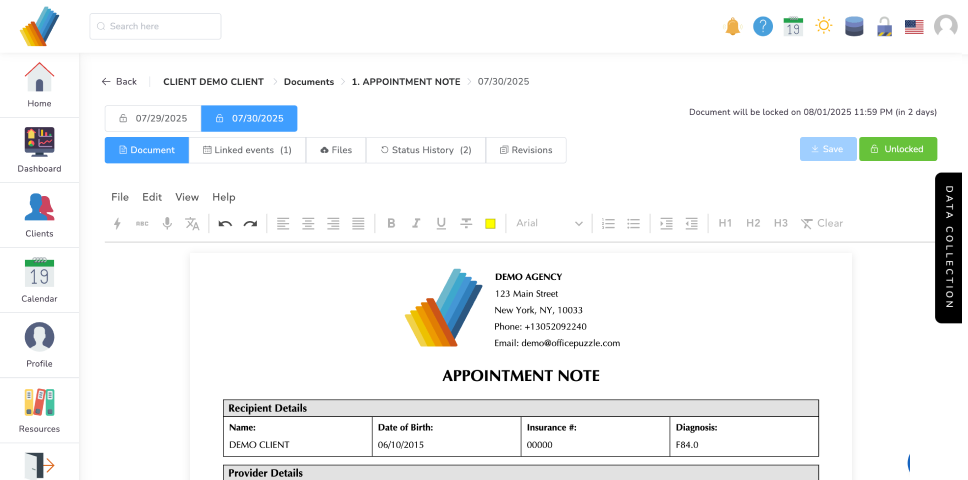
Task: Click the translate icon in editor toolbar
Action: (192, 224)
